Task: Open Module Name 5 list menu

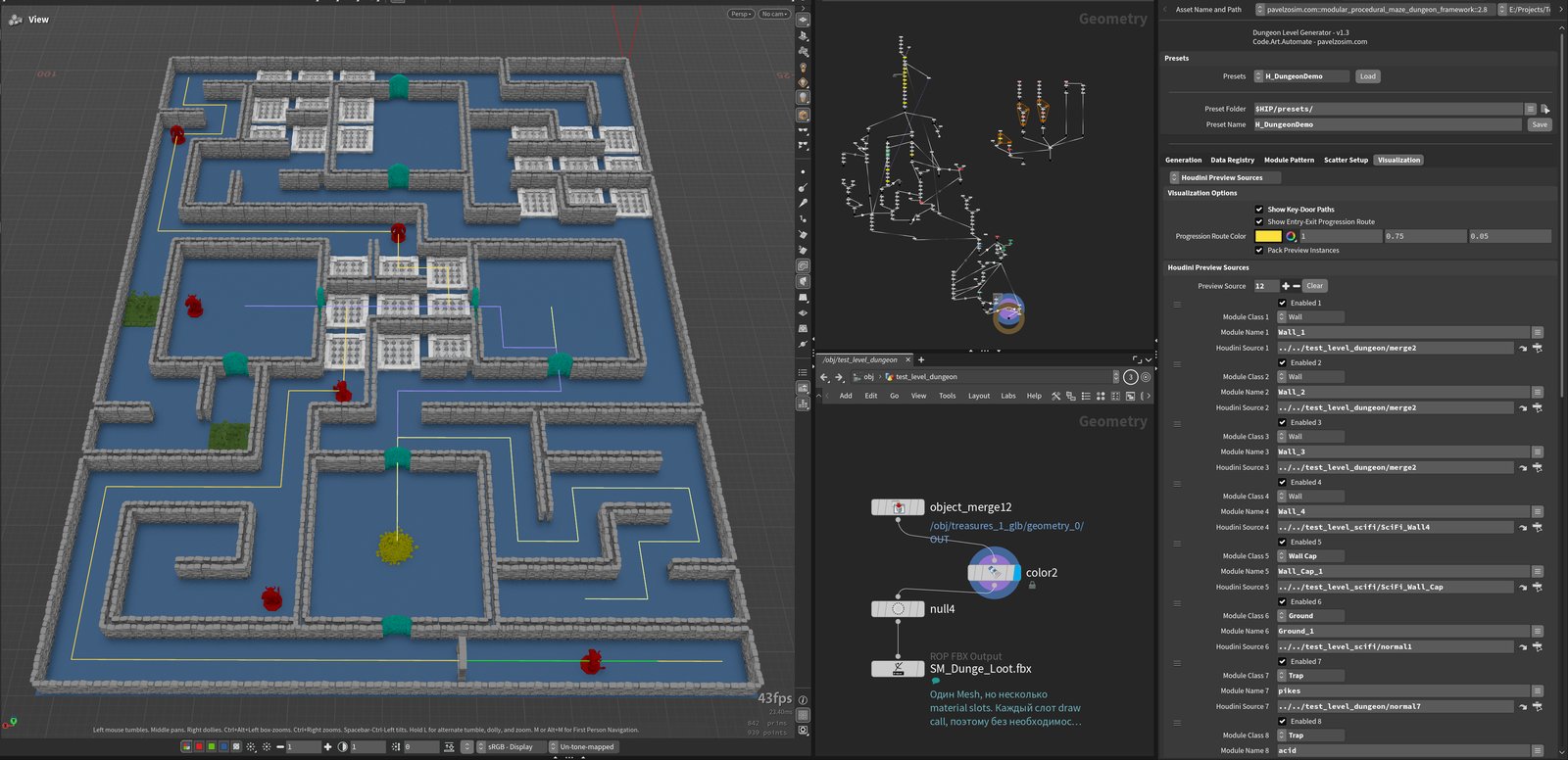Action: (1538, 571)
